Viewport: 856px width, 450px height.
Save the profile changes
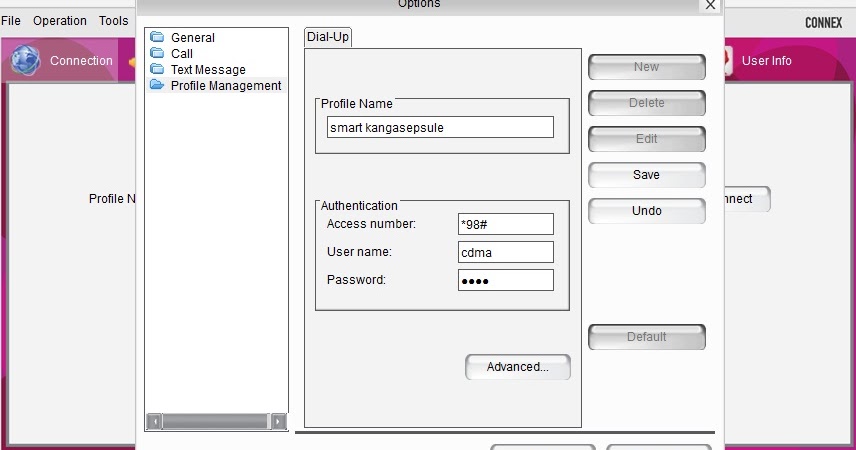[x=646, y=175]
